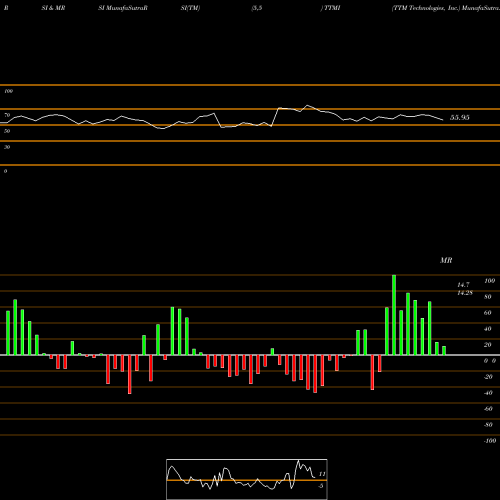The width and height of the screenshot is (500, 500).
Task: Click the '(TTM Technologies, Inc.)' title text
Action: pyautogui.click(x=426, y=8)
